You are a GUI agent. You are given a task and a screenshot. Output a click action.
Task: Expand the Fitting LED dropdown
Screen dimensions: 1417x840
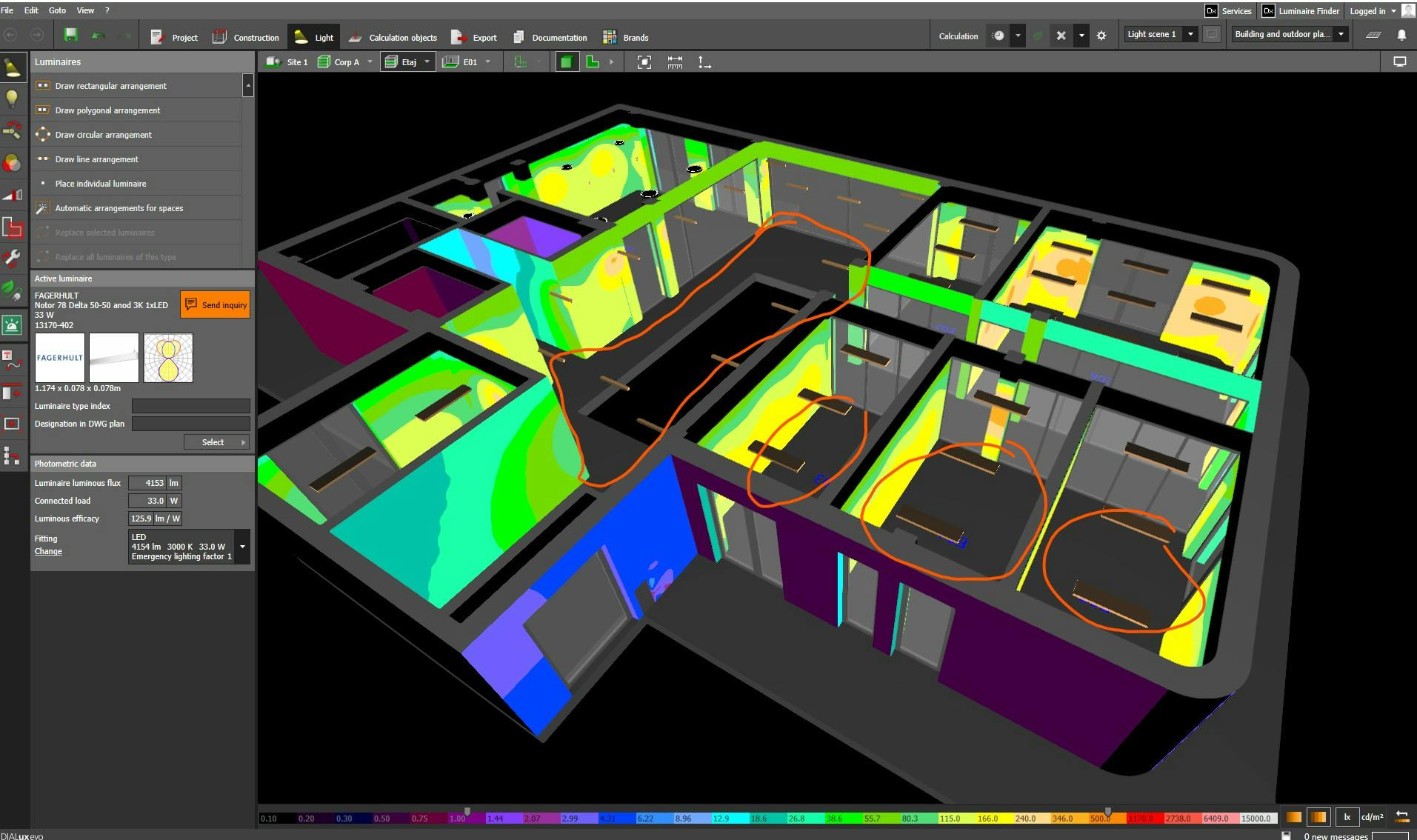pos(242,547)
